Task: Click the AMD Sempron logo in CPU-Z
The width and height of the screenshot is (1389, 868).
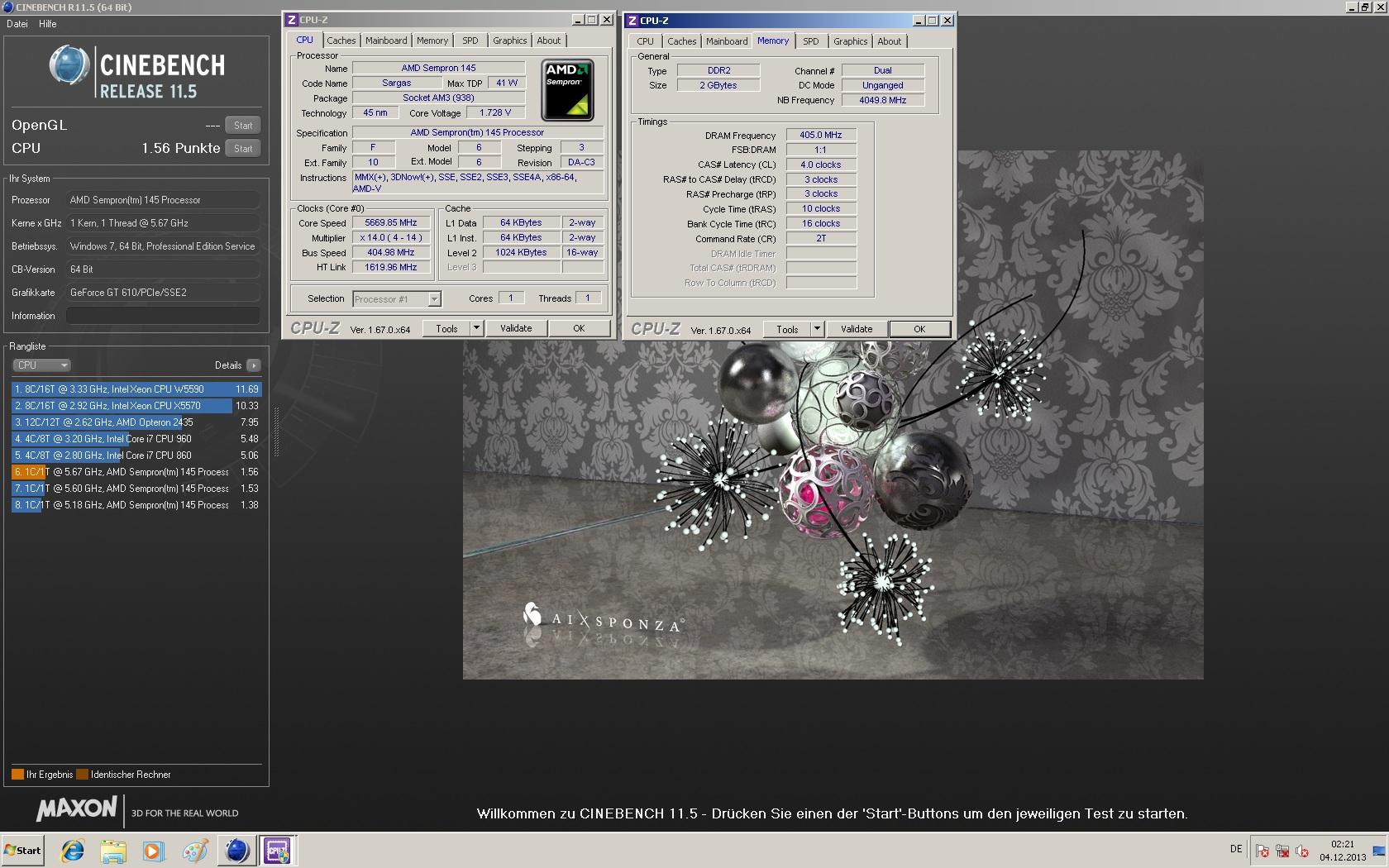Action: tap(567, 90)
